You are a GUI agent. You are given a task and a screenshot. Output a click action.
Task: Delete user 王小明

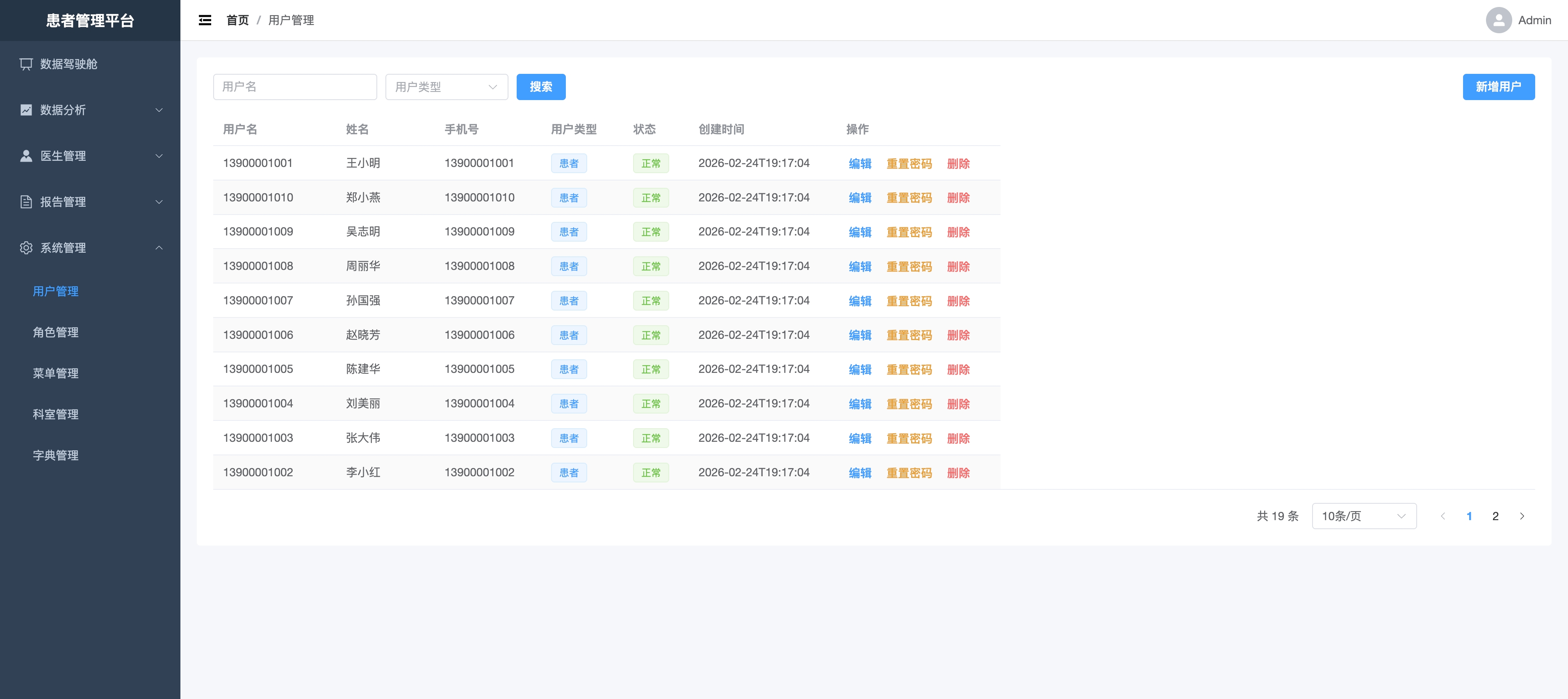click(x=958, y=164)
